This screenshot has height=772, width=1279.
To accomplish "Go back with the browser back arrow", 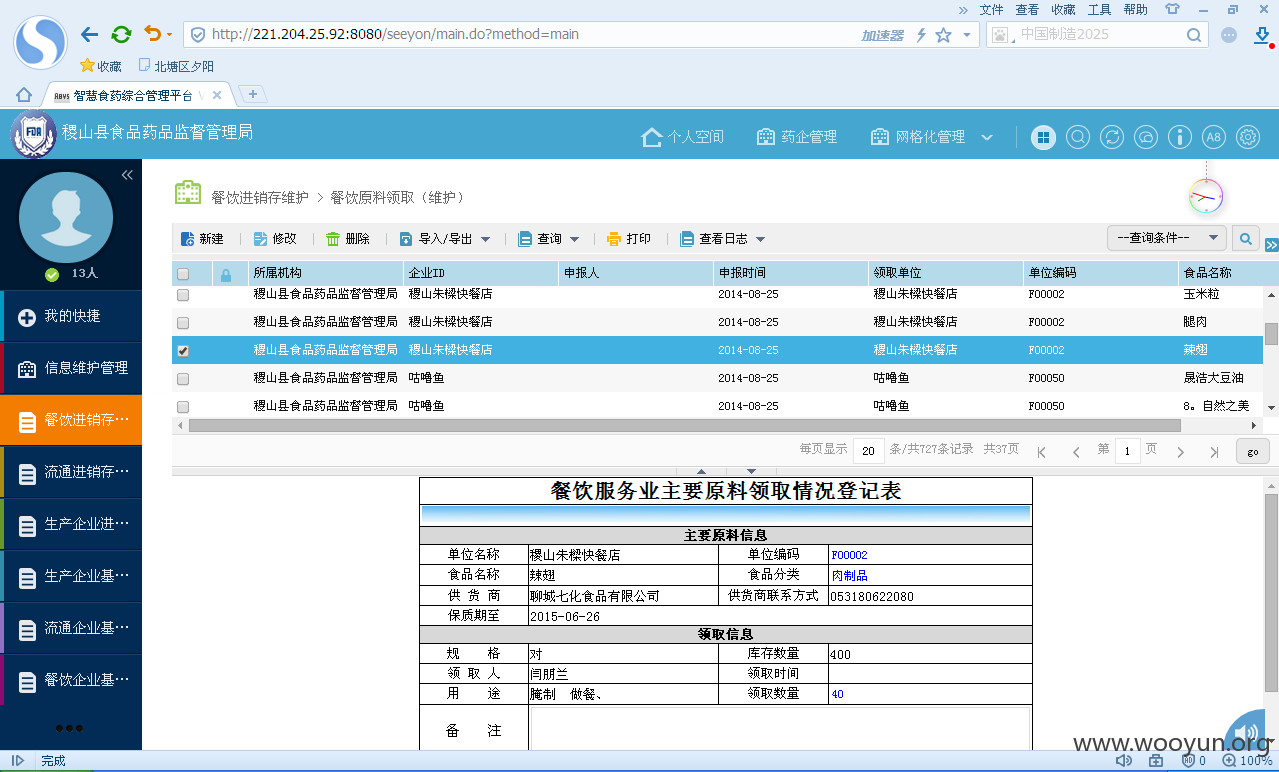I will click(x=89, y=34).
